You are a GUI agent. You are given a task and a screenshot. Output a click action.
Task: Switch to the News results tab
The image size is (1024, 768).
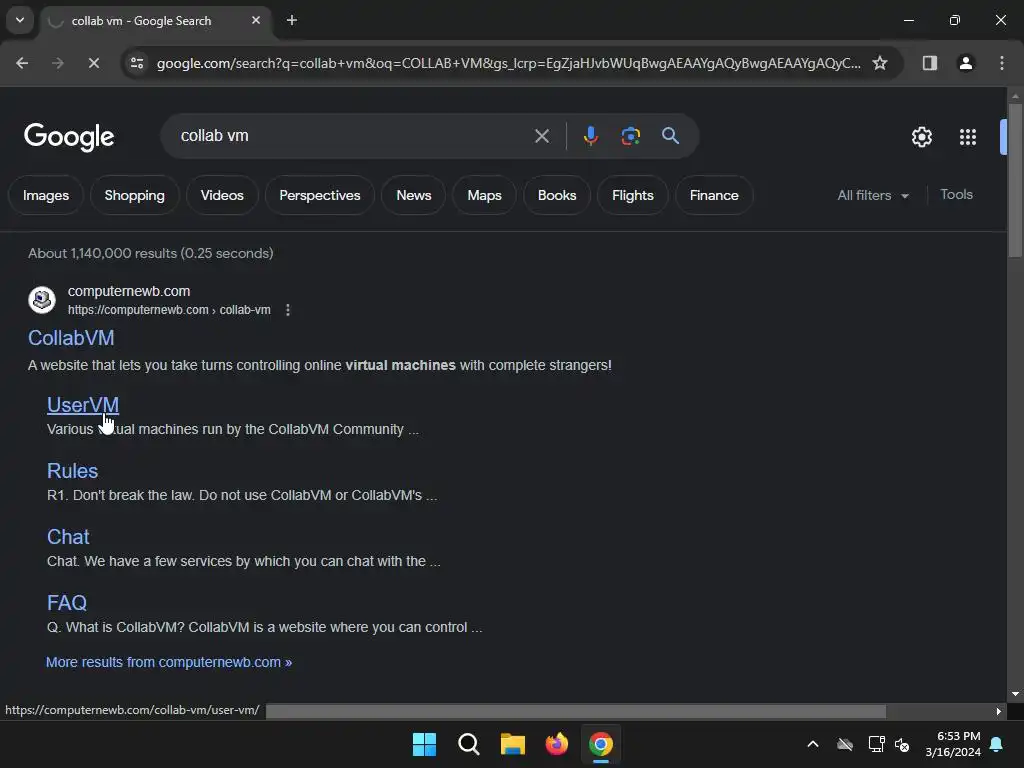click(413, 195)
